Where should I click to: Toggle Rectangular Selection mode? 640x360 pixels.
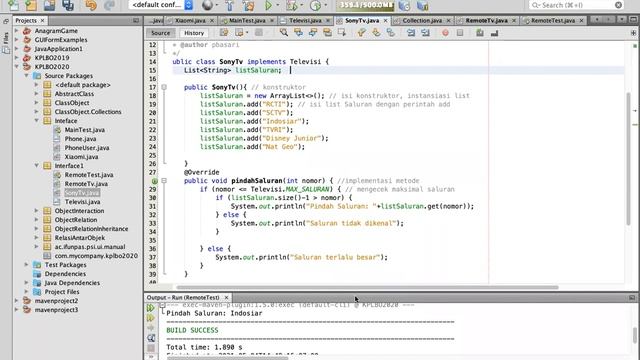342,33
